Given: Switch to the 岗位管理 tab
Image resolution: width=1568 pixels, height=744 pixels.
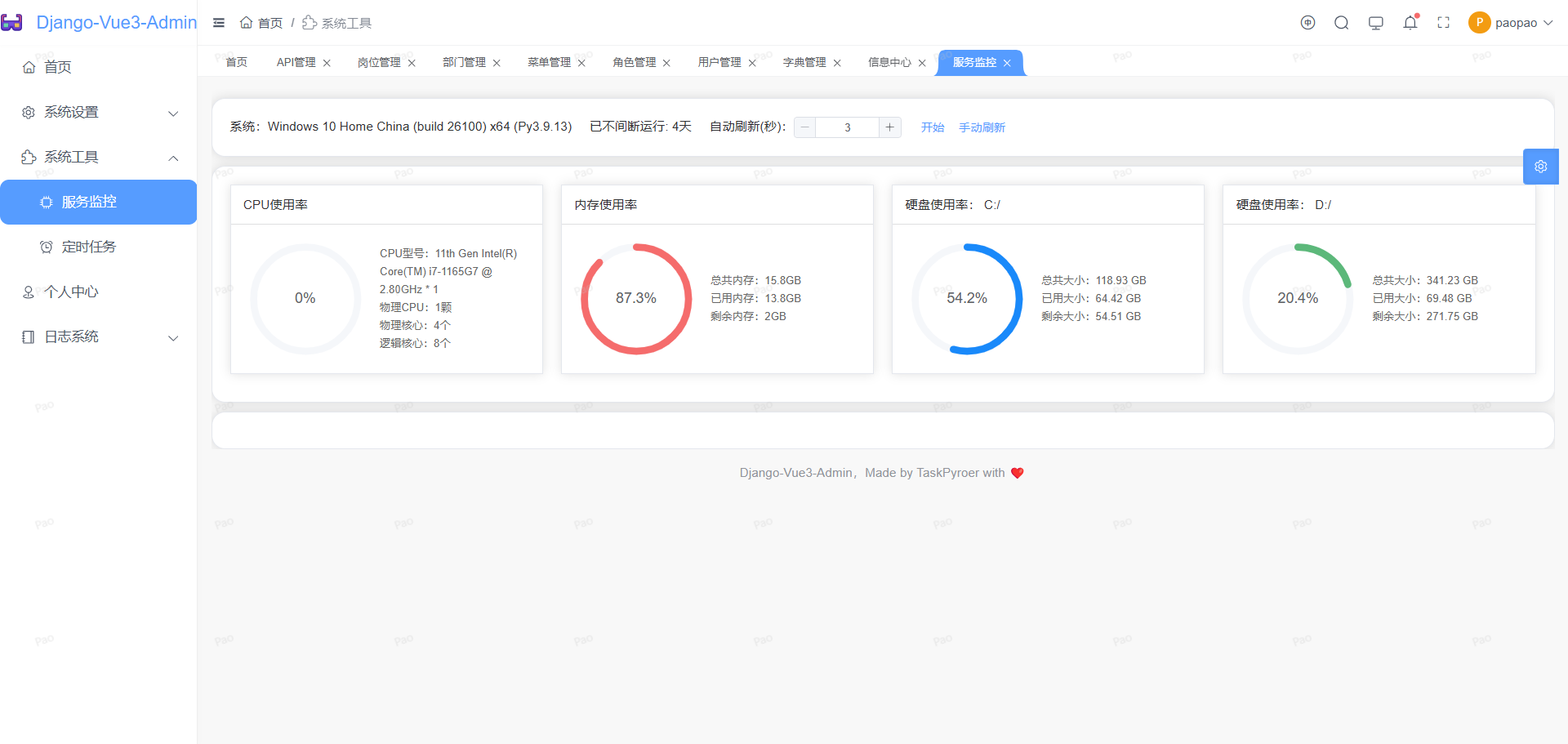Looking at the screenshot, I should click(379, 63).
